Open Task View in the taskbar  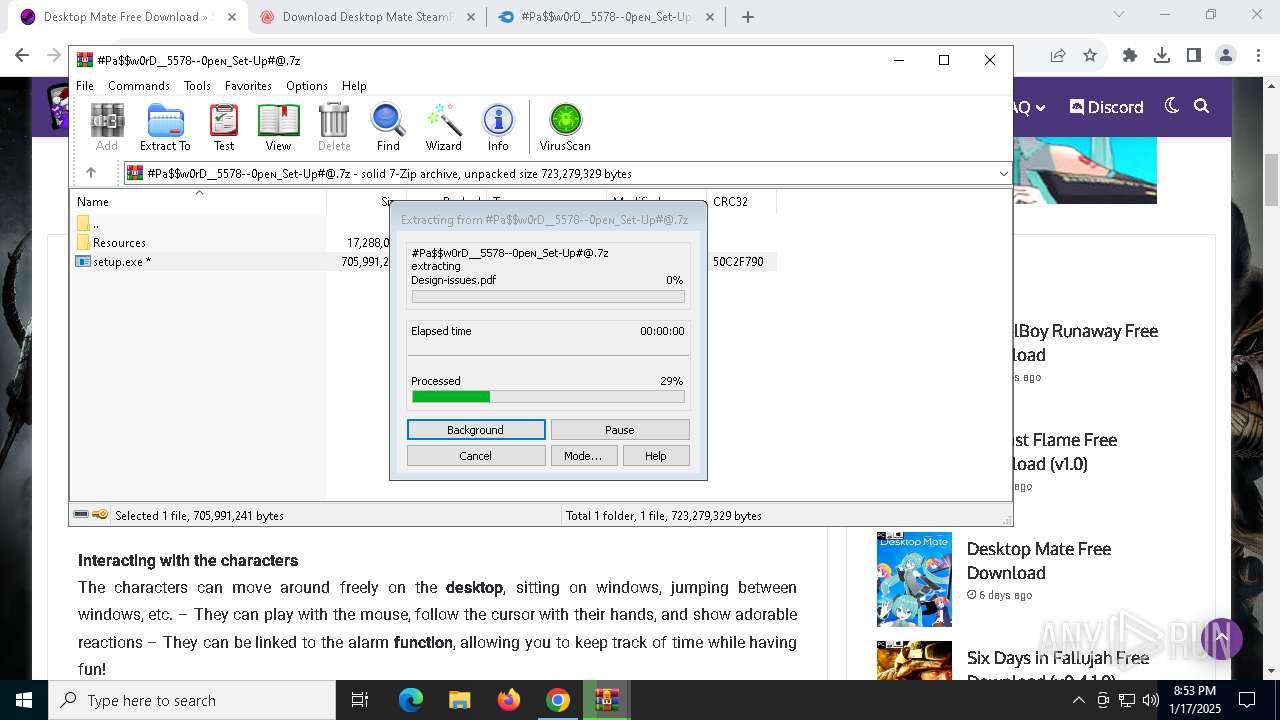click(360, 700)
